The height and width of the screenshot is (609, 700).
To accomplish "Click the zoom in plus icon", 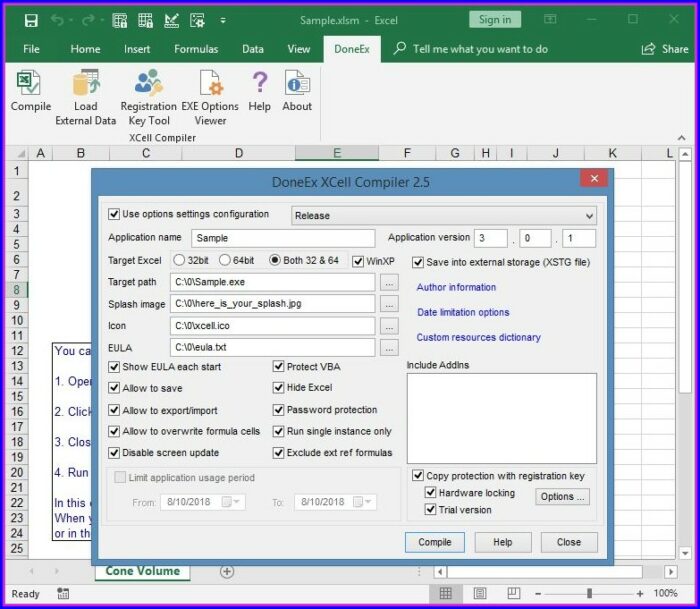I will [640, 593].
